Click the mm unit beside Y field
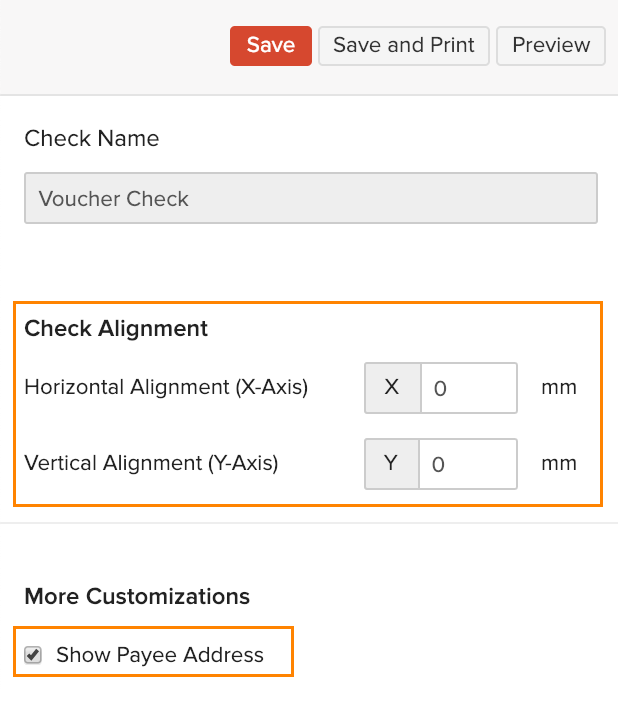 coord(559,463)
